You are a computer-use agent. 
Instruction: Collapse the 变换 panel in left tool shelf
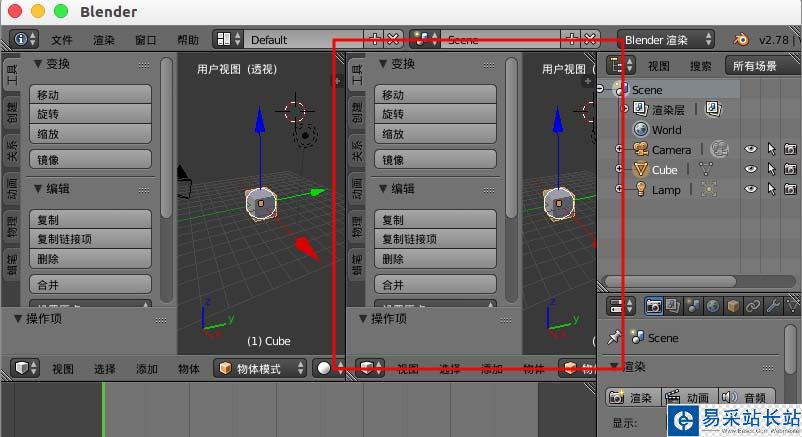coord(37,63)
